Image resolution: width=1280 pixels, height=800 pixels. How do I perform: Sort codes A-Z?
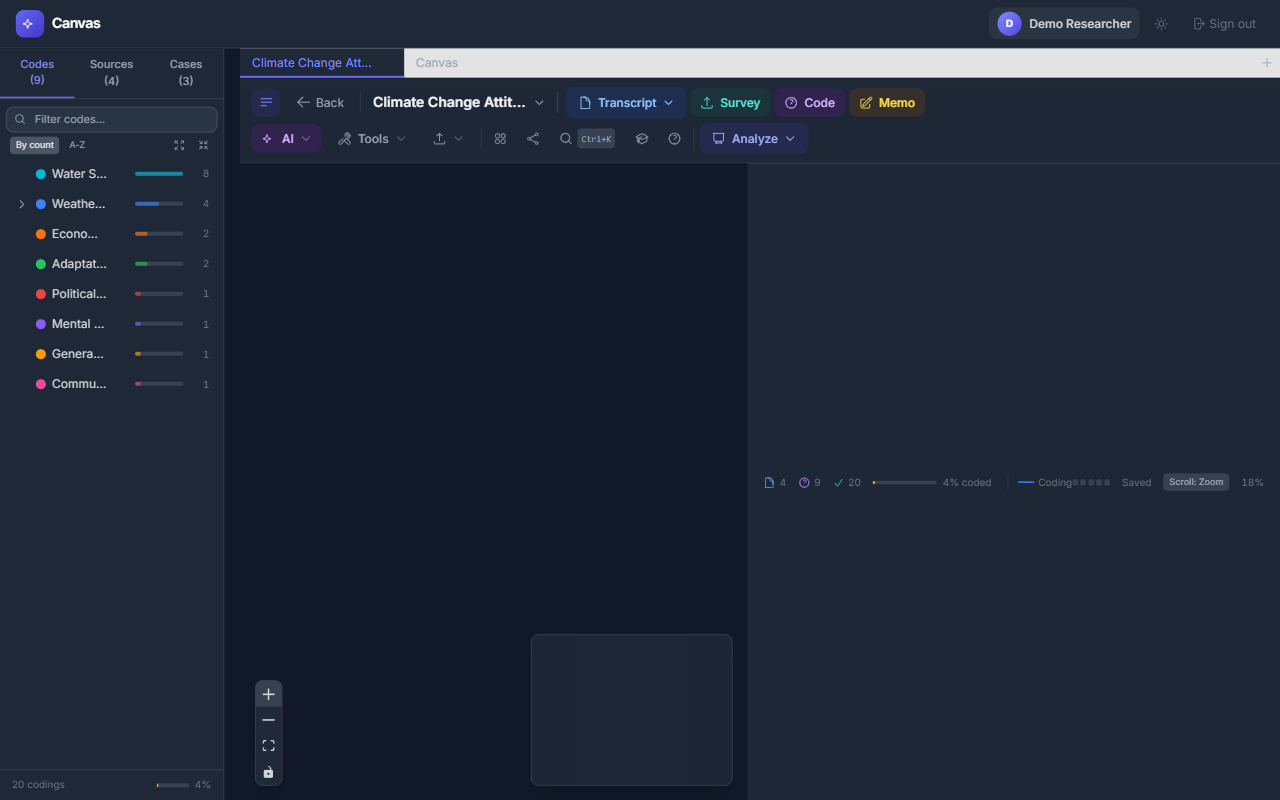coord(77,145)
